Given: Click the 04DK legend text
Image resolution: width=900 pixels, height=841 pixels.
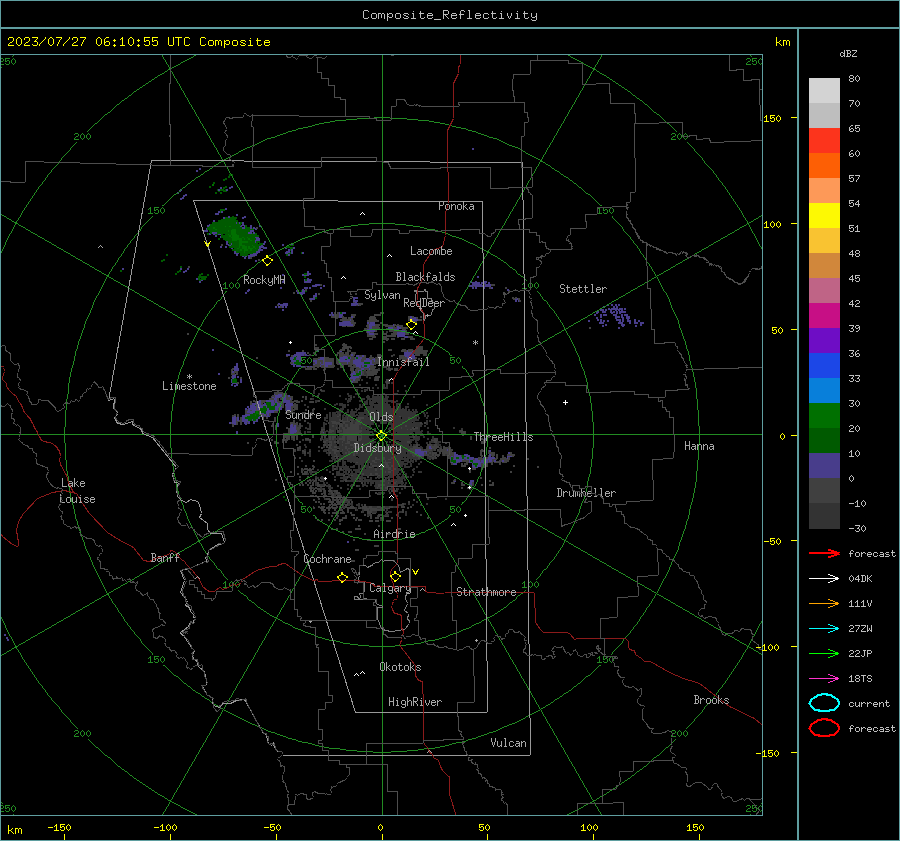Looking at the screenshot, I should point(860,579).
